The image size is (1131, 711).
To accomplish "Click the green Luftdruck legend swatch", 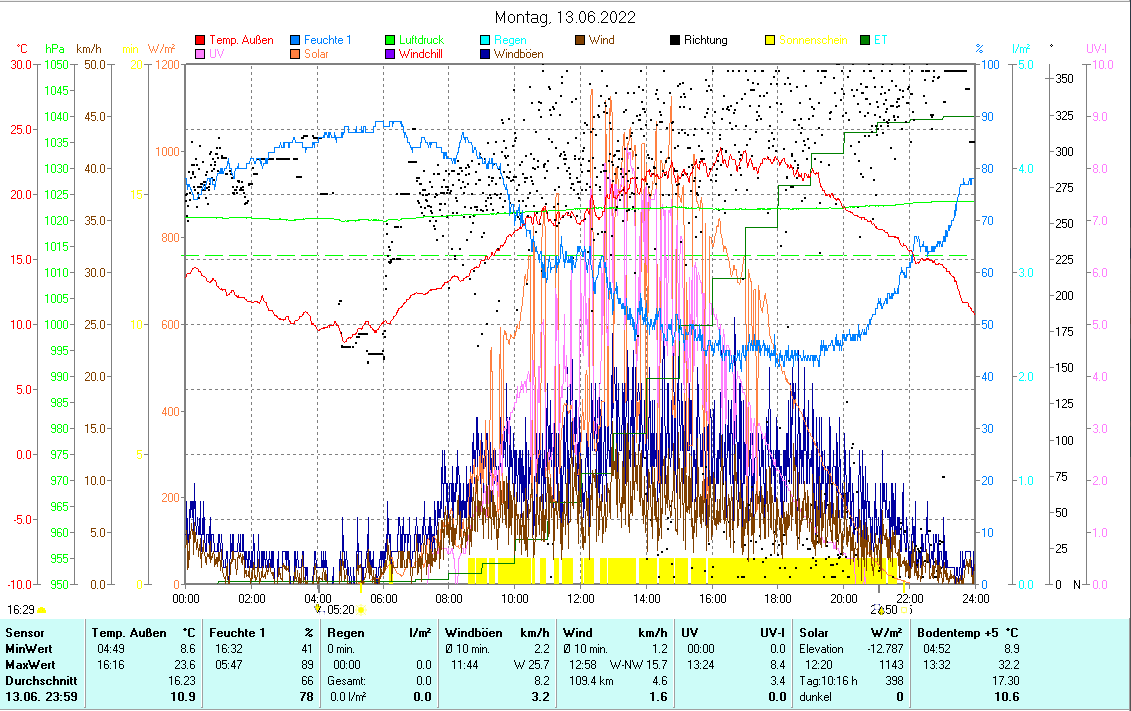I will pos(390,40).
